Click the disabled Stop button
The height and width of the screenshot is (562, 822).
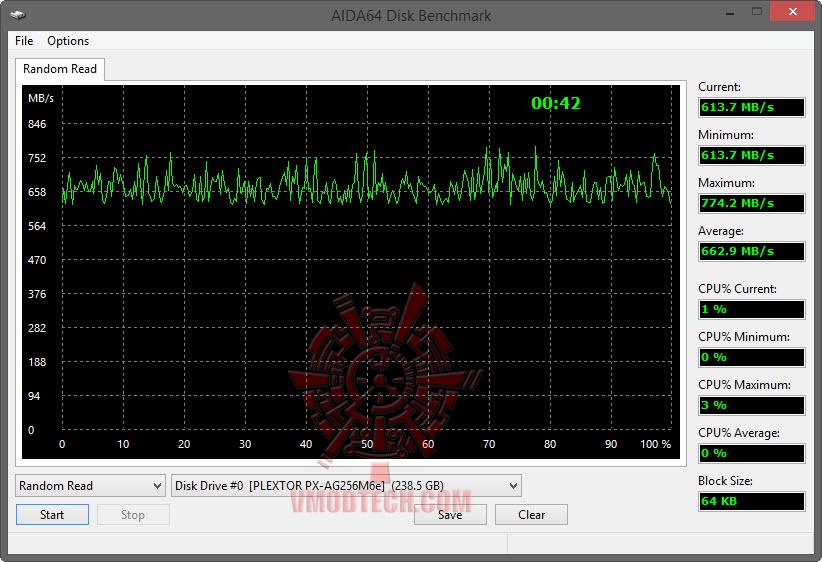[x=133, y=515]
